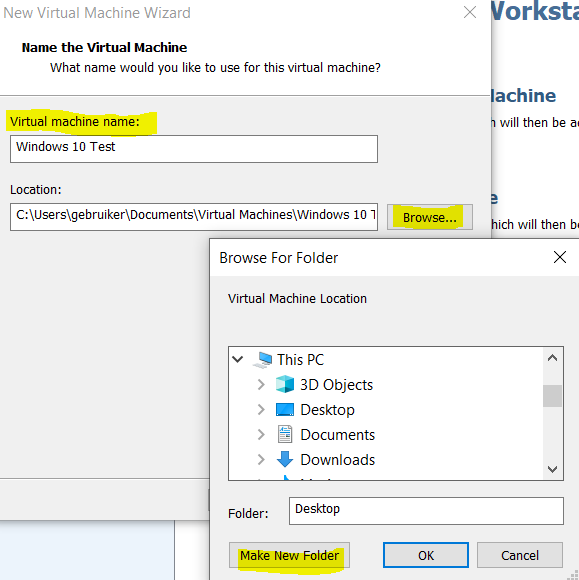Click the folder tree scrollbar thumb
Viewport: 579px width, 580px height.
click(x=552, y=396)
